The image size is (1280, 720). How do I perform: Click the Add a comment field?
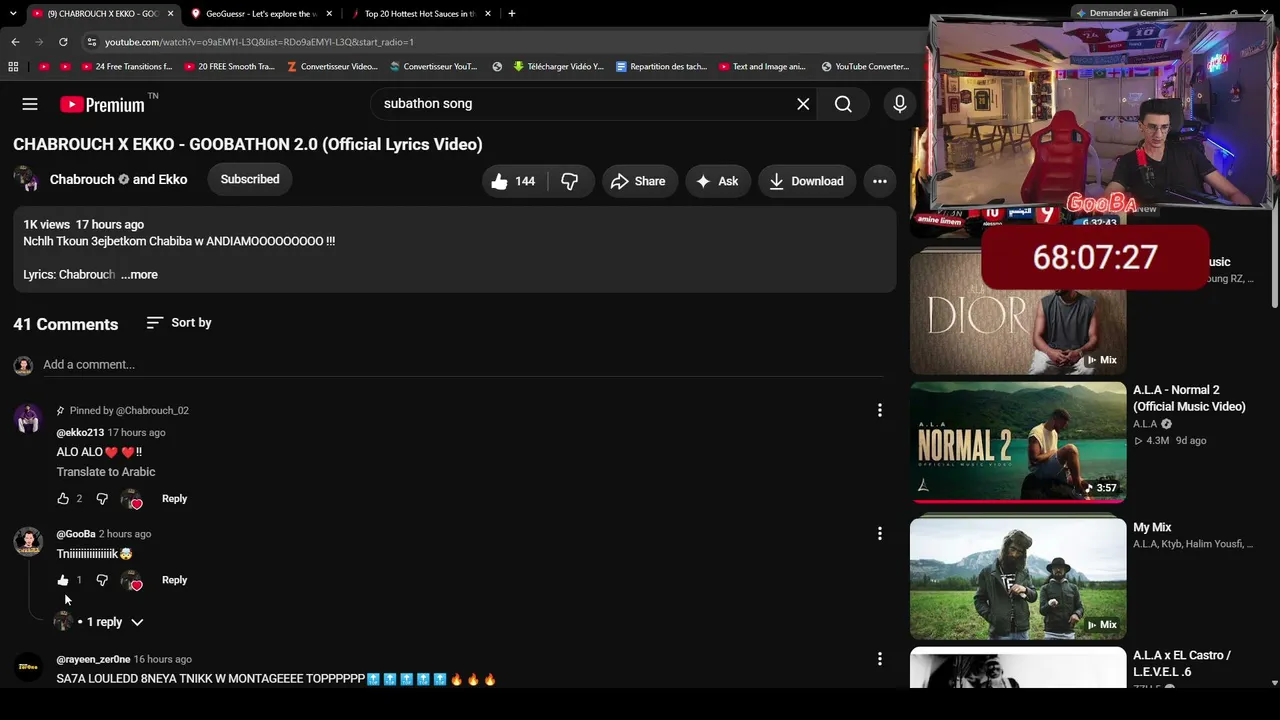click(x=463, y=365)
